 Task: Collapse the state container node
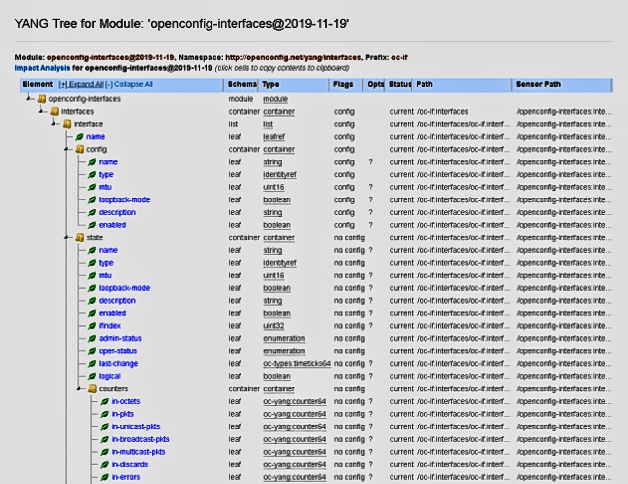(x=66, y=237)
